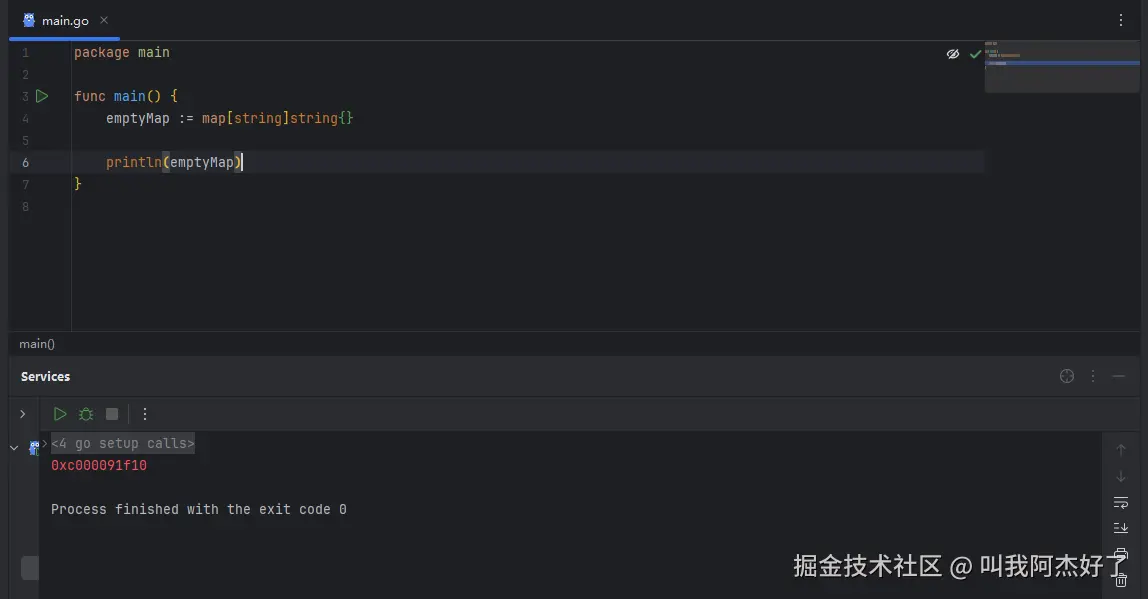Click the run gutter icon beside func main

pyautogui.click(x=42, y=96)
